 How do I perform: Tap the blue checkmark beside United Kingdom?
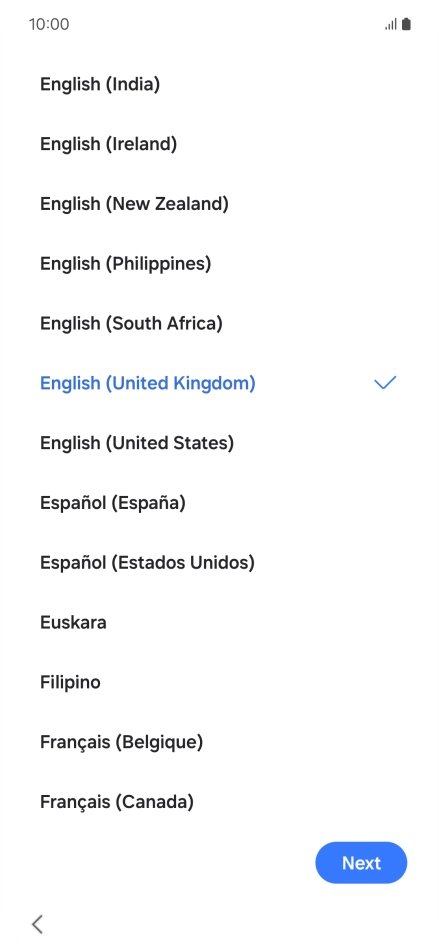coord(385,382)
